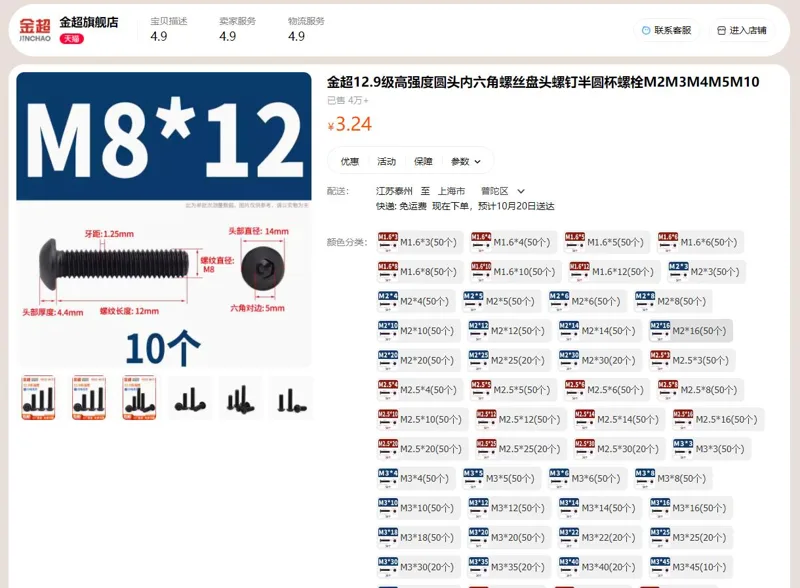
Task: Click the M2.5*8 swatch icon
Action: tap(668, 390)
